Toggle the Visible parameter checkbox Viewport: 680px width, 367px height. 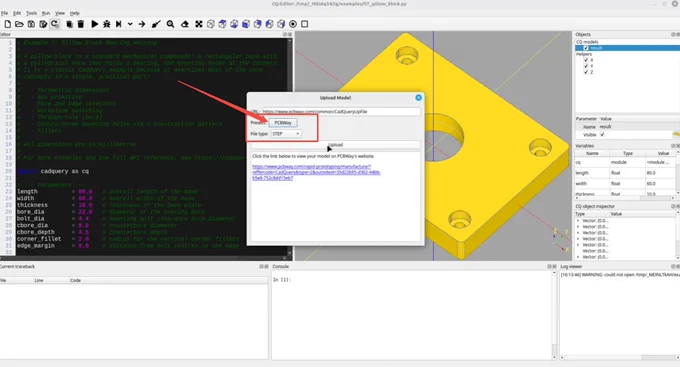coord(602,134)
